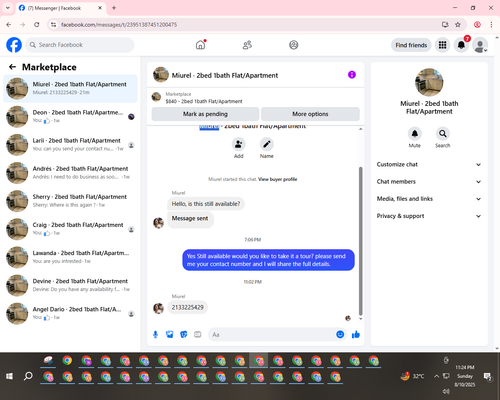Show hidden system tray icons chevron
Image resolution: width=500 pixels, height=400 pixels.
tap(436, 376)
